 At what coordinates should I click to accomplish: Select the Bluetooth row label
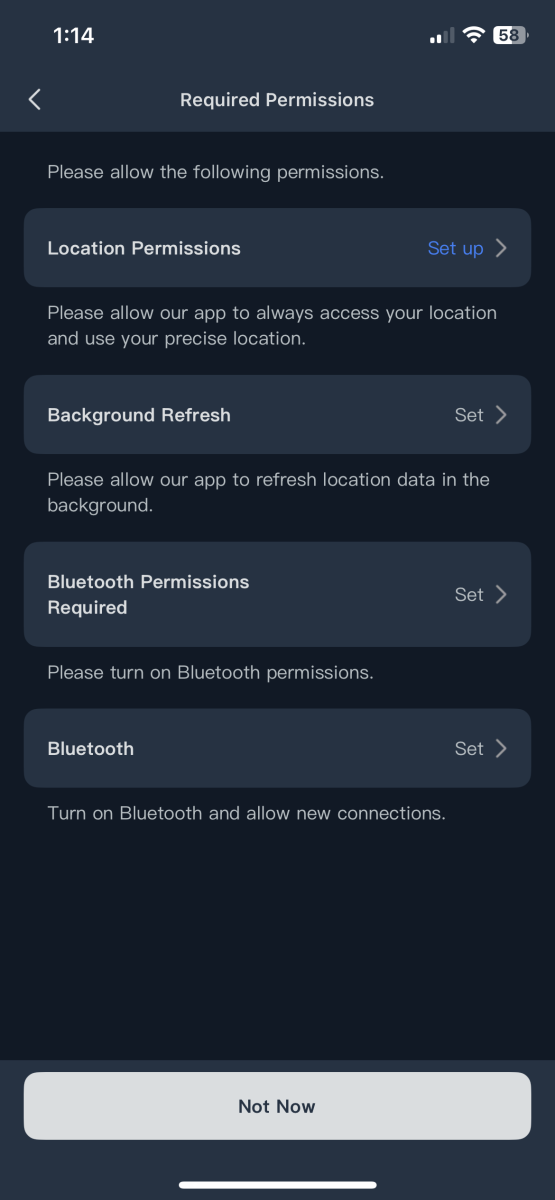90,748
